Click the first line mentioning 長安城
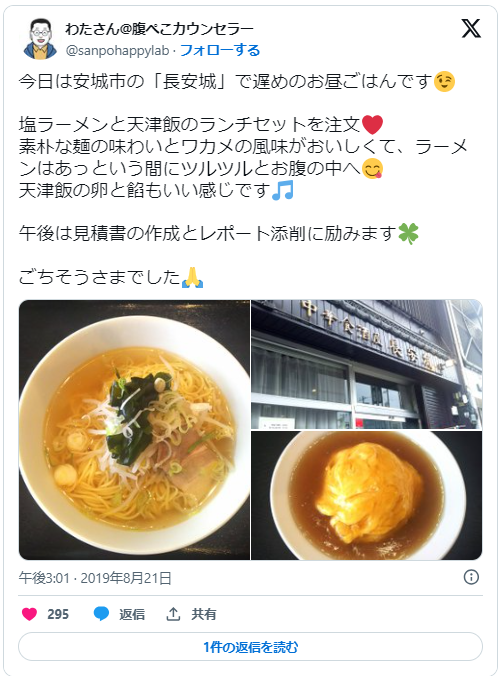The height and width of the screenshot is (685, 502). (x=237, y=82)
